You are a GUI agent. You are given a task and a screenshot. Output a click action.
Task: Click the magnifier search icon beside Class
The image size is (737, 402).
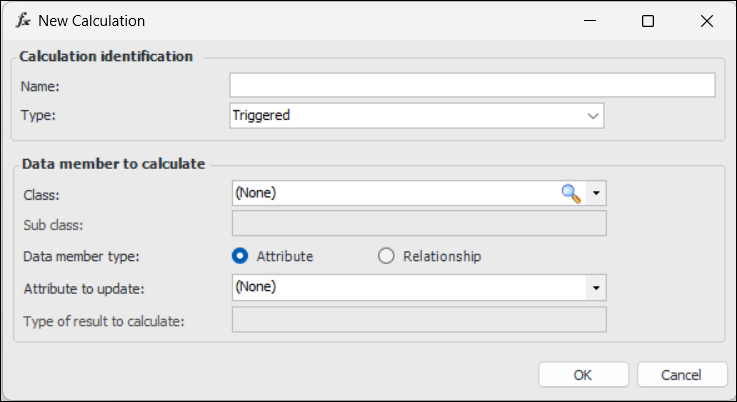[571, 193]
